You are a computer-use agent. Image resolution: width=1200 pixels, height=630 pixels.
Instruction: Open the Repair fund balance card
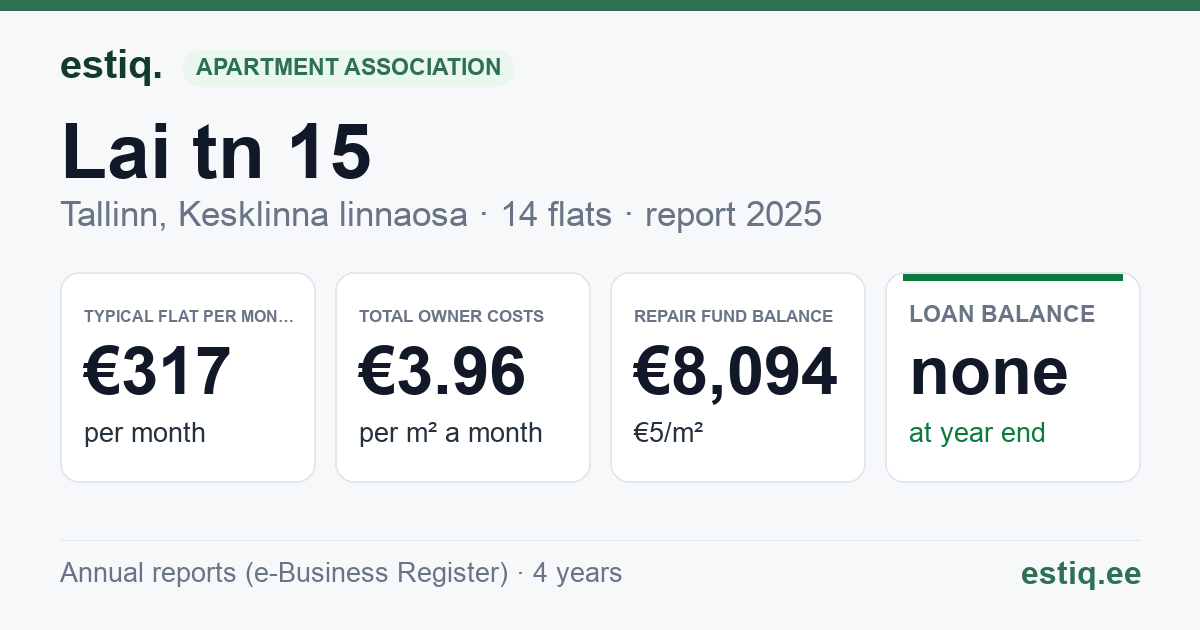[x=738, y=377]
